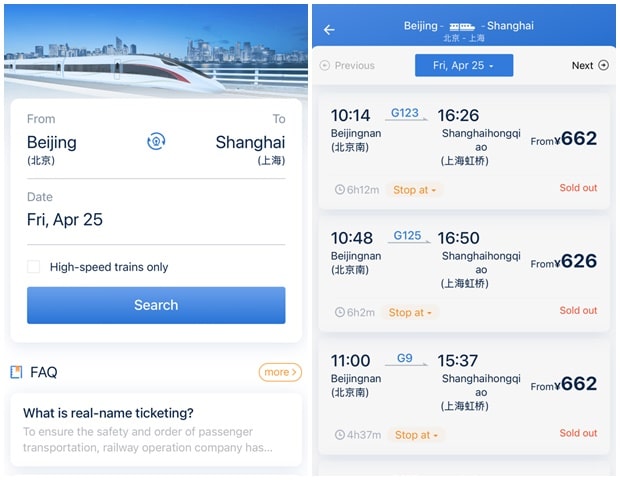Click the Previous day arrow icon

coord(325,65)
